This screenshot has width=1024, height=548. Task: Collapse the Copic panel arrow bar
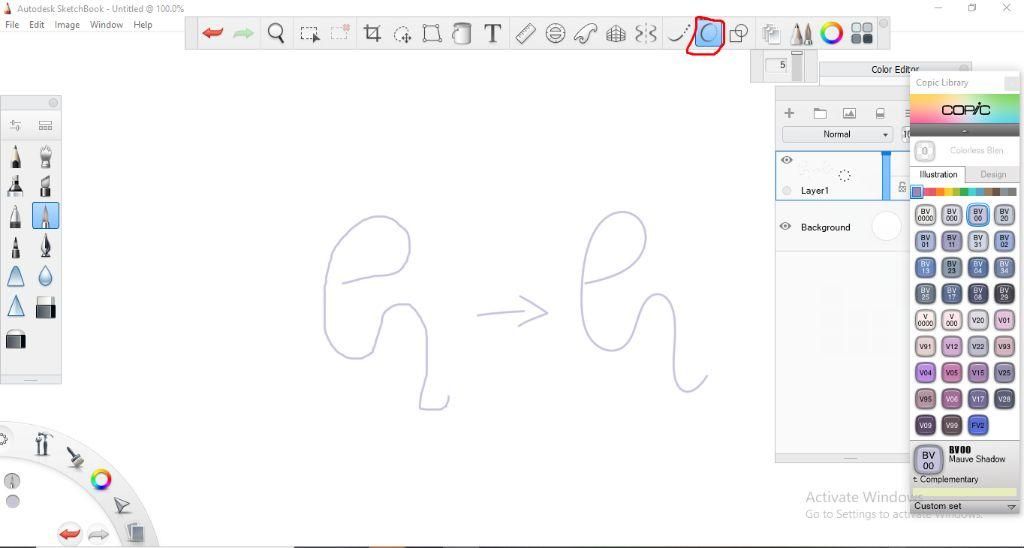pos(965,131)
